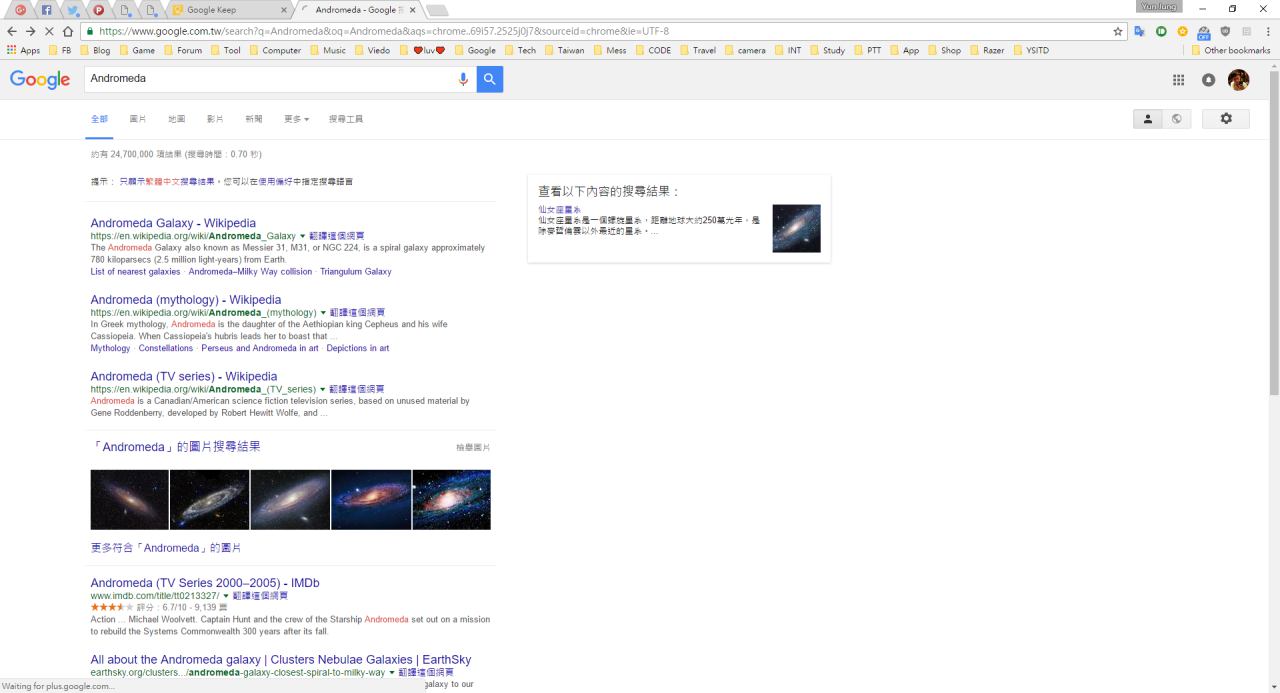The image size is (1280, 693).
Task: Bookmark this page with the star
Action: click(x=1118, y=31)
